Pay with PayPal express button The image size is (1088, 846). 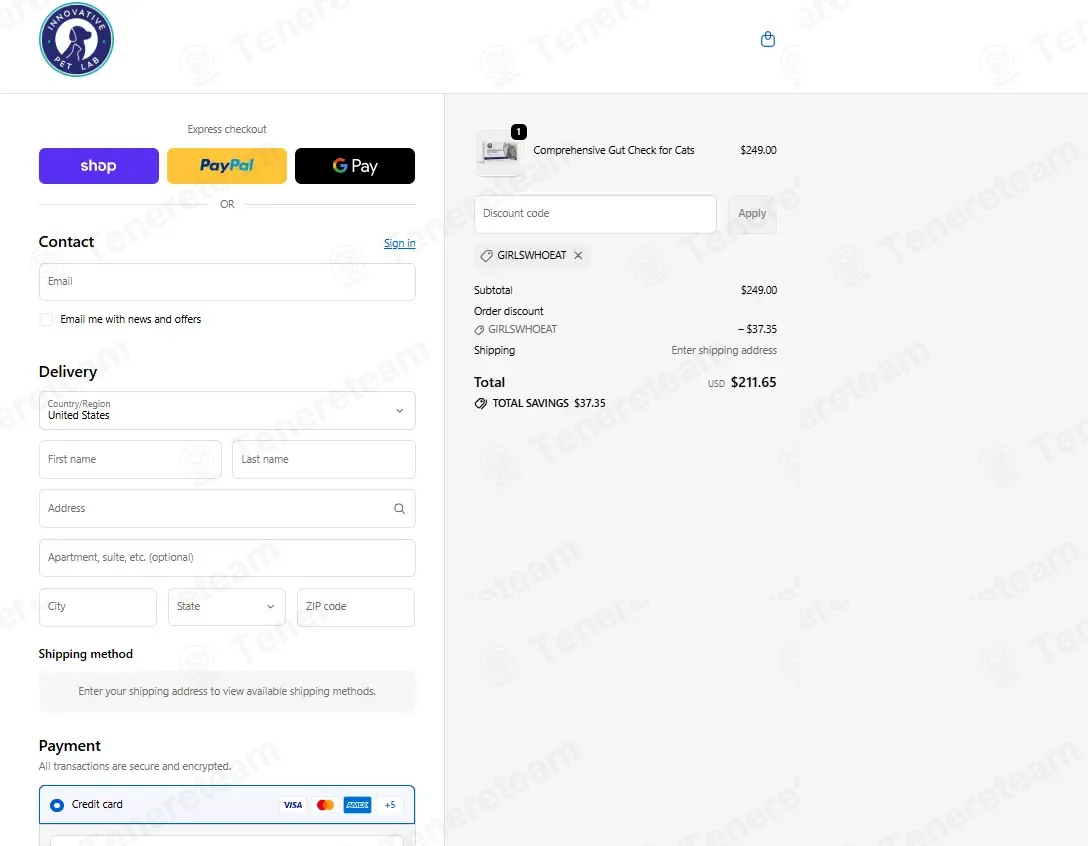tap(227, 166)
